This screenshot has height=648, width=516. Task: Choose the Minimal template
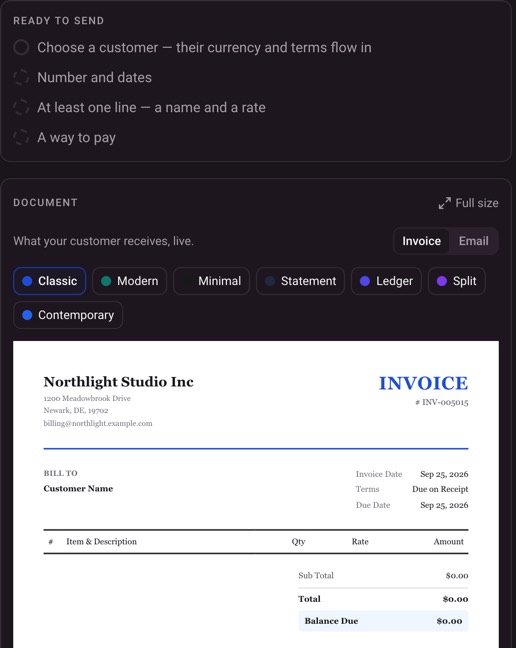(x=211, y=281)
